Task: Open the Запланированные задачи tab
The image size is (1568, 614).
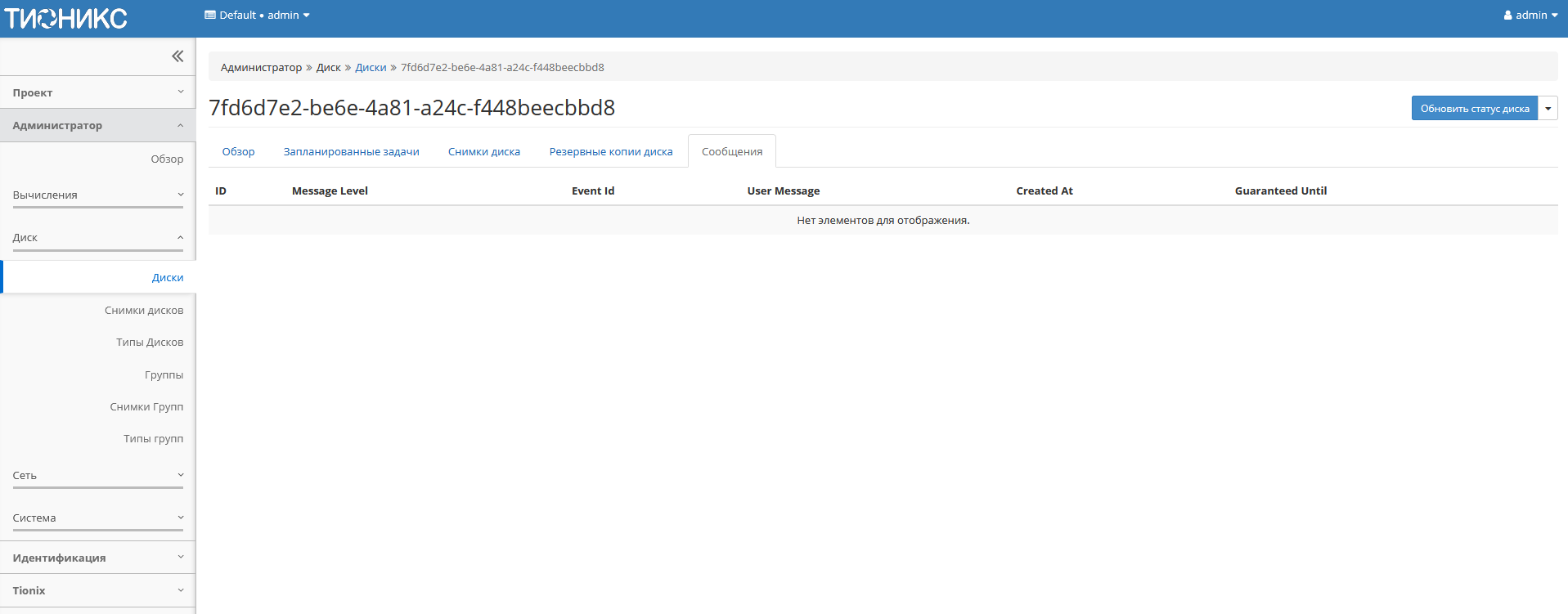Action: (x=351, y=152)
